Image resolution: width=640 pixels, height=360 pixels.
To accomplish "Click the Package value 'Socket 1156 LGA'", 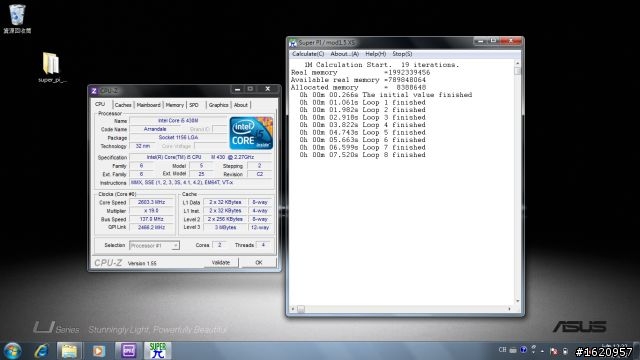I will [178, 138].
